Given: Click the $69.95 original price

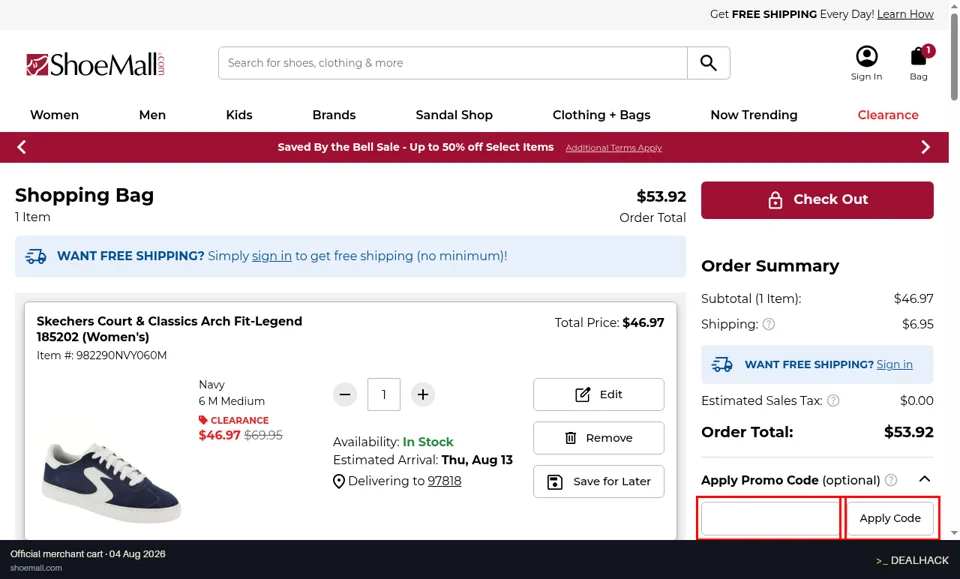Looking at the screenshot, I should [263, 435].
